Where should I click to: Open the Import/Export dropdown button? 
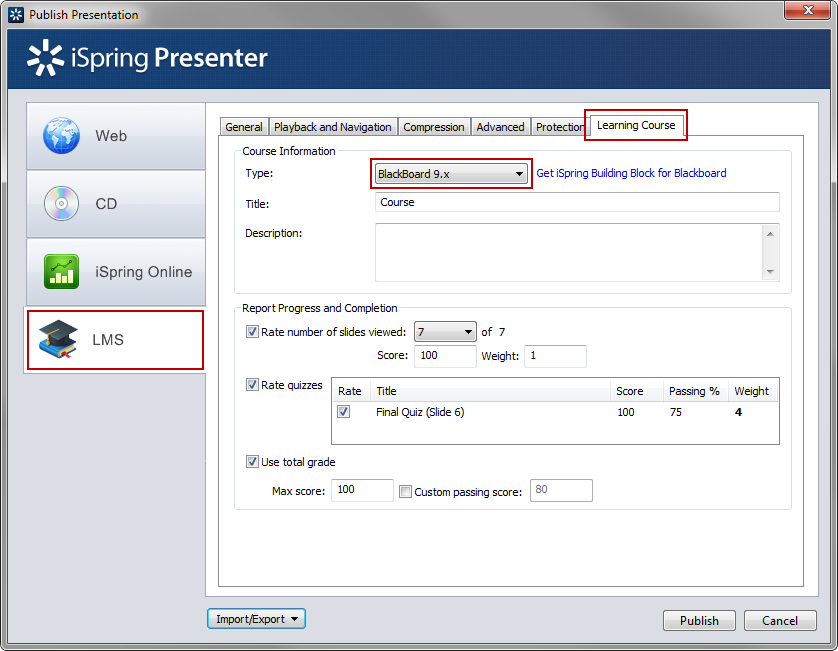(257, 619)
